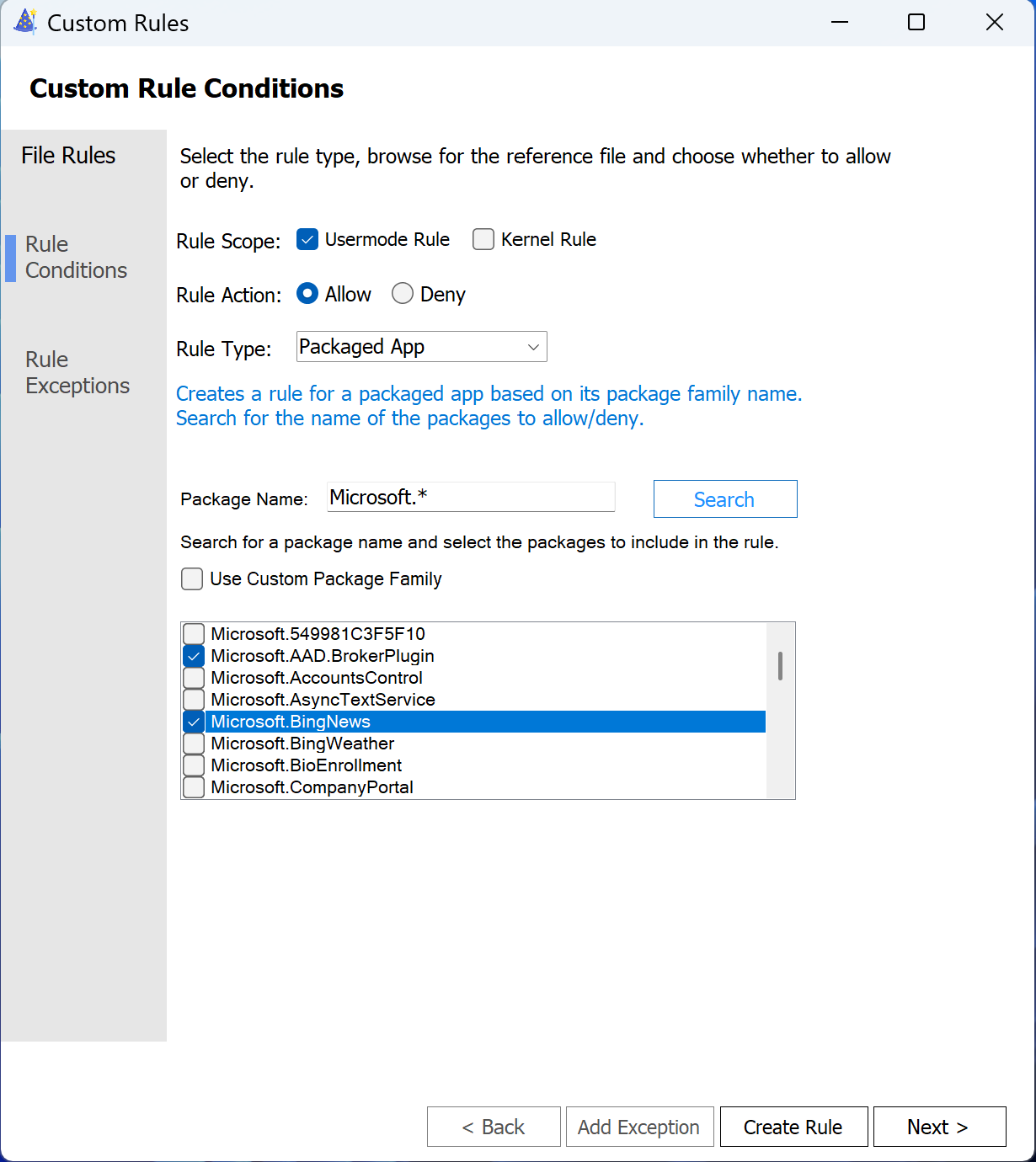
Task: Uncheck the Usermode Rule checkbox
Action: (x=307, y=240)
